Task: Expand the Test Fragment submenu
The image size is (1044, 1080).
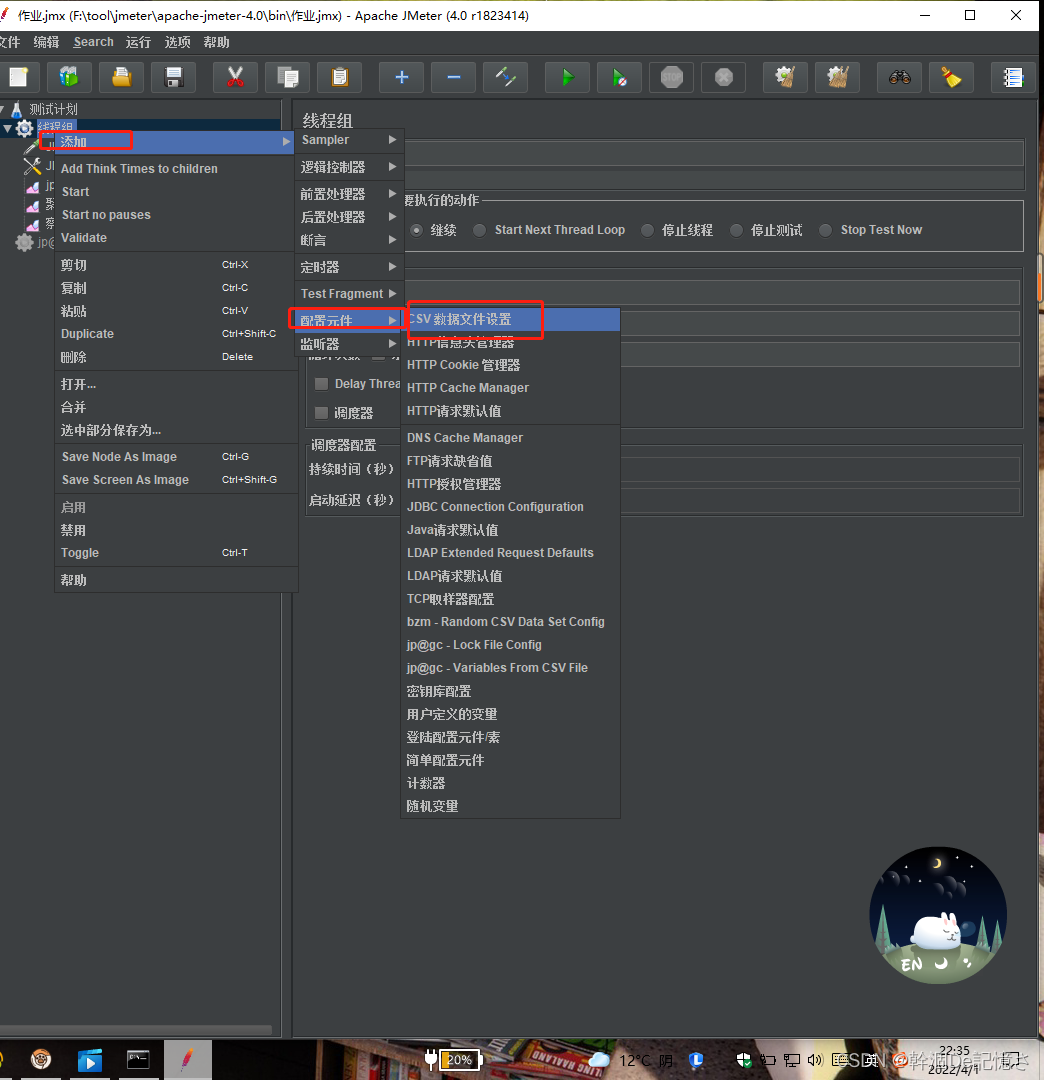Action: click(349, 293)
